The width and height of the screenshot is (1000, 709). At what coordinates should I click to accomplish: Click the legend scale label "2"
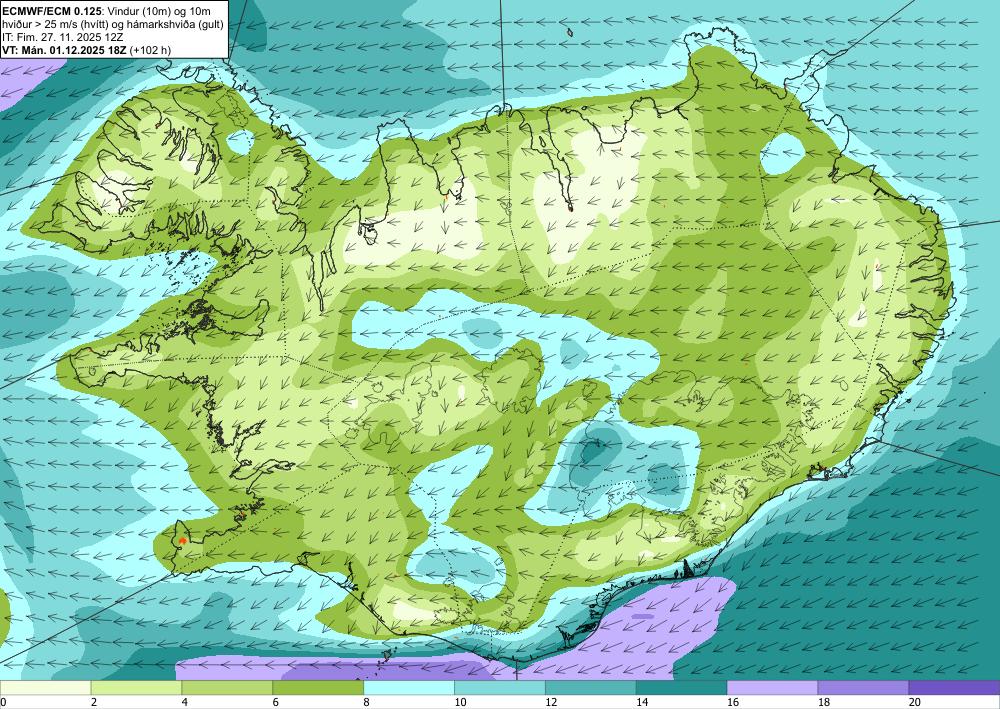point(94,702)
